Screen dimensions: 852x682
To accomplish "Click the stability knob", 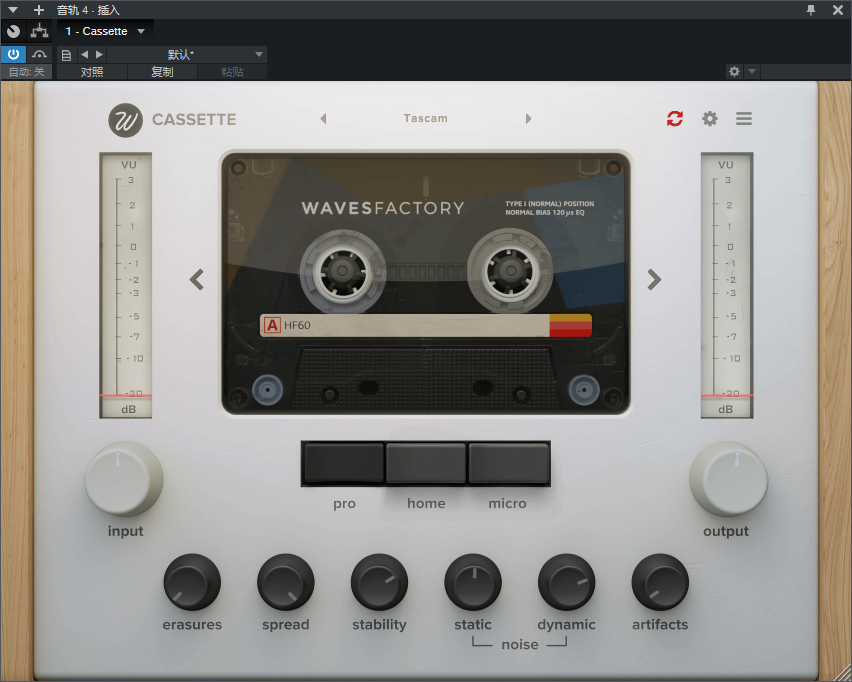I will pyautogui.click(x=379, y=582).
